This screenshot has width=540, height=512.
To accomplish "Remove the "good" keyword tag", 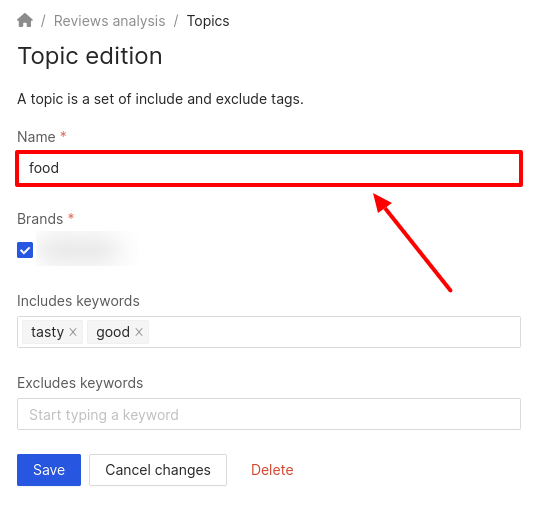I will tap(139, 332).
